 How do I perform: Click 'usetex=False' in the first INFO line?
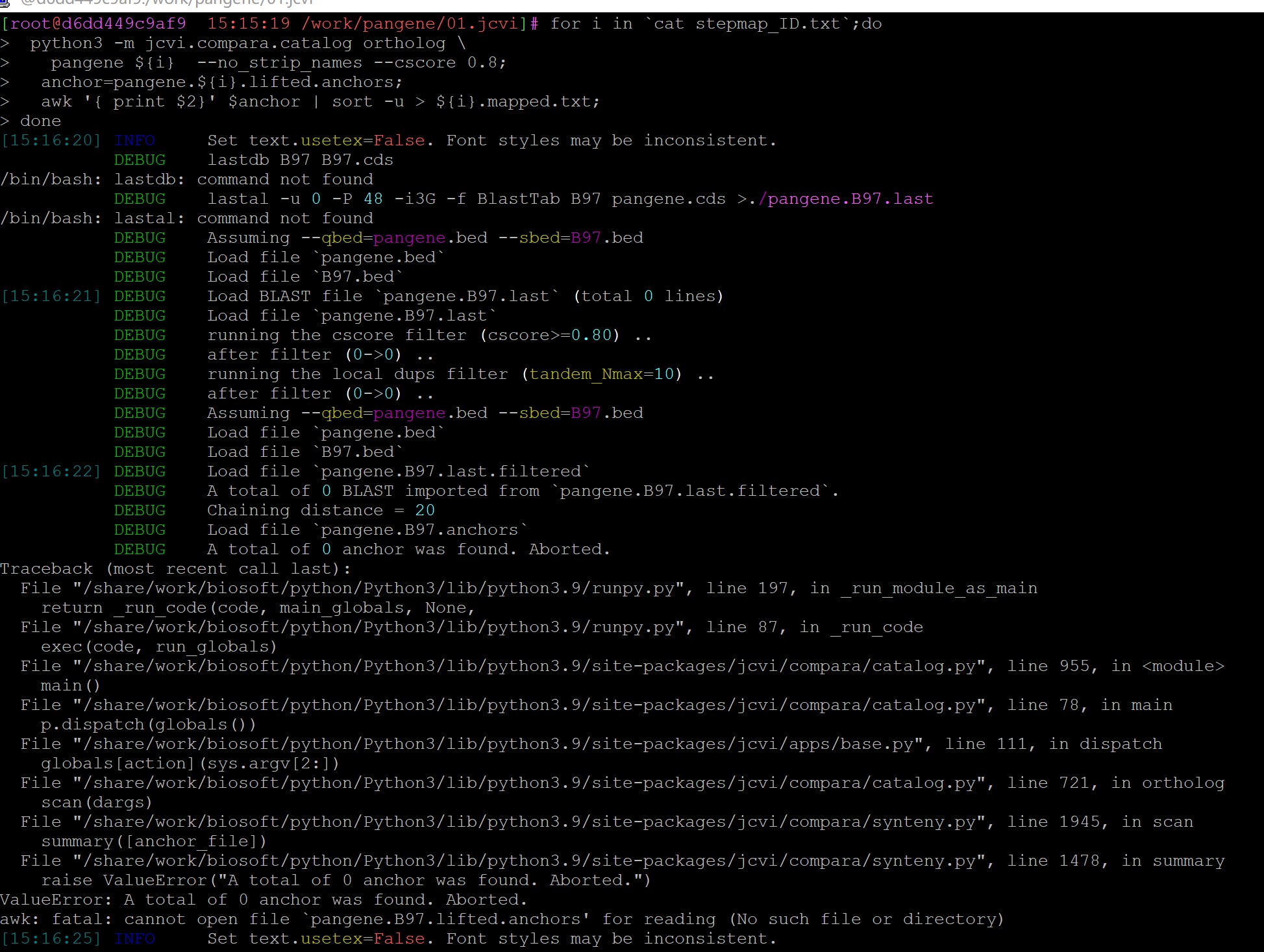(x=363, y=141)
